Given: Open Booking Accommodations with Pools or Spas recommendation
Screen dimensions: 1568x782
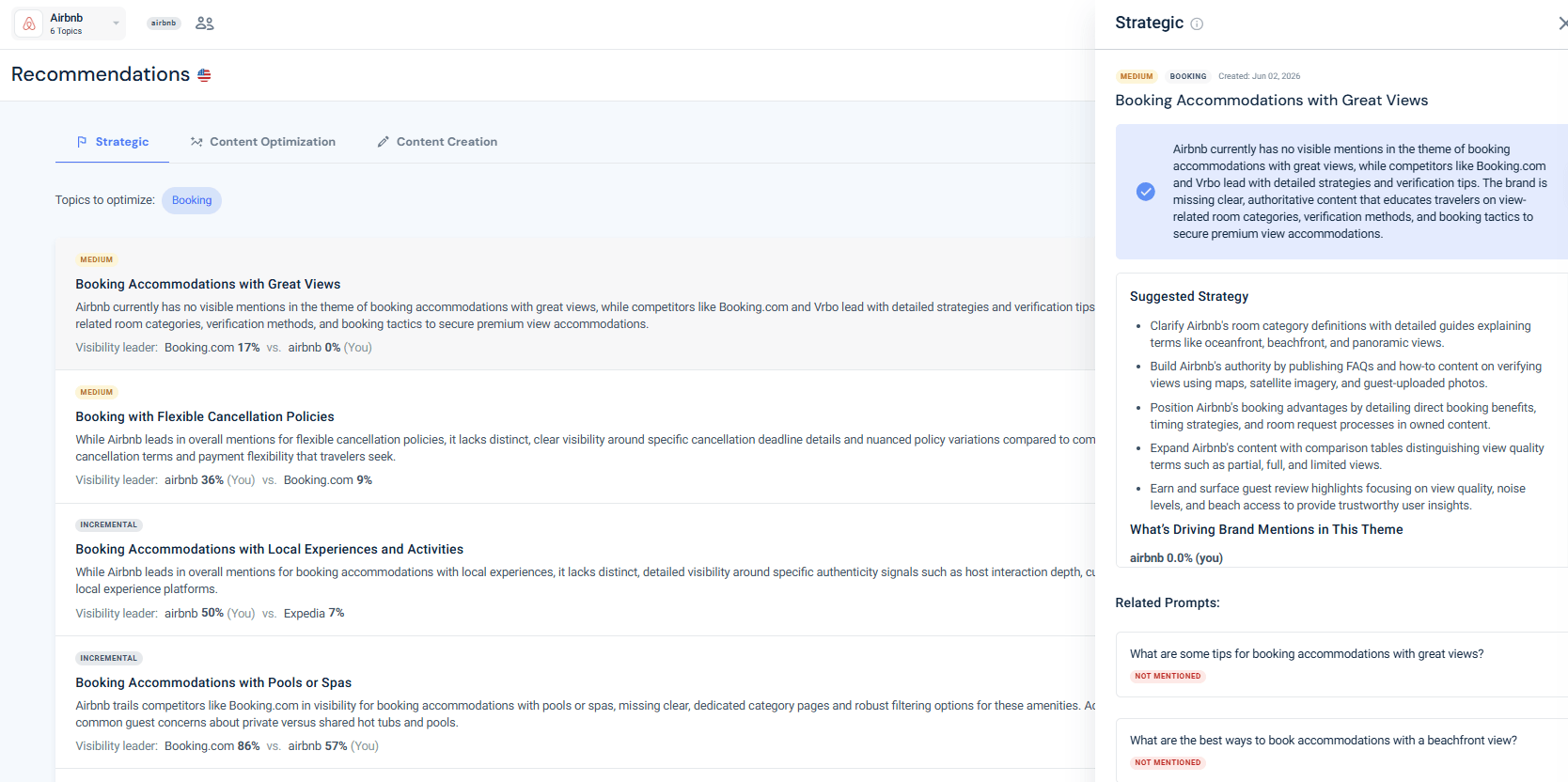Looking at the screenshot, I should (x=213, y=682).
